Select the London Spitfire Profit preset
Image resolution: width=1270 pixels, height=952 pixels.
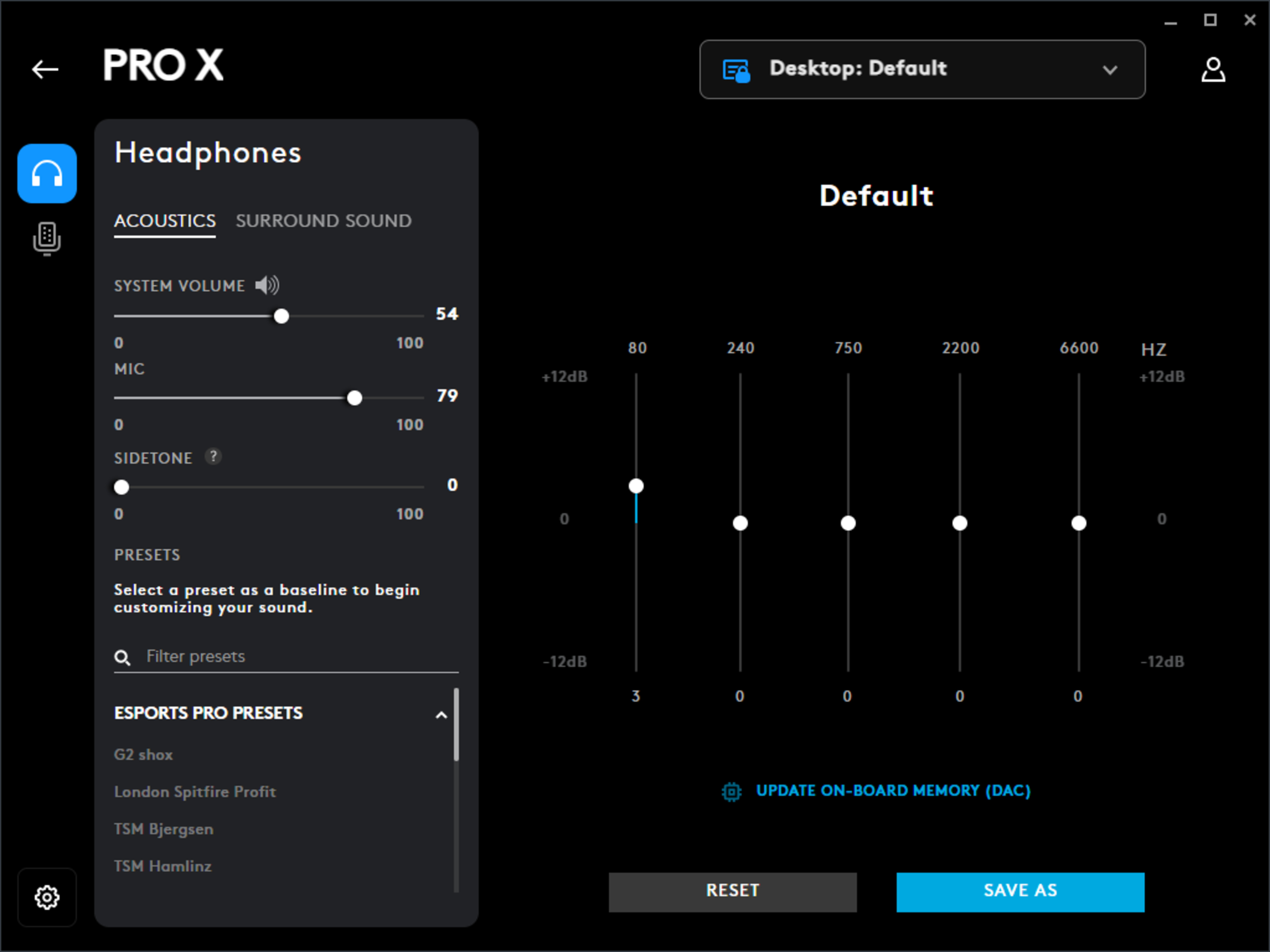(195, 792)
